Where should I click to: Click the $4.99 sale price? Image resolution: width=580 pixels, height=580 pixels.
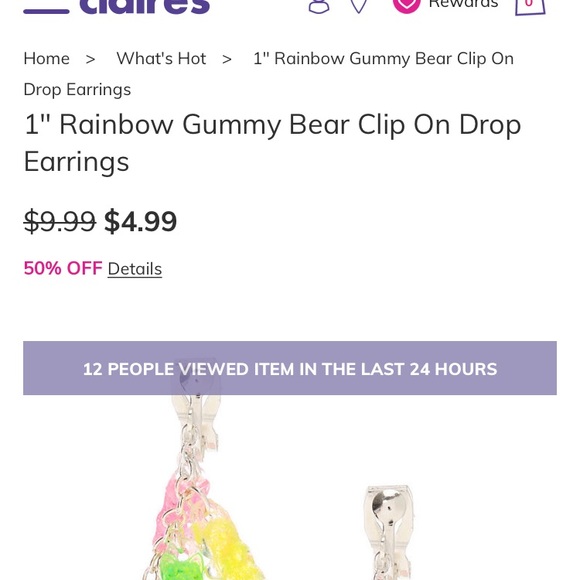pyautogui.click(x=141, y=221)
